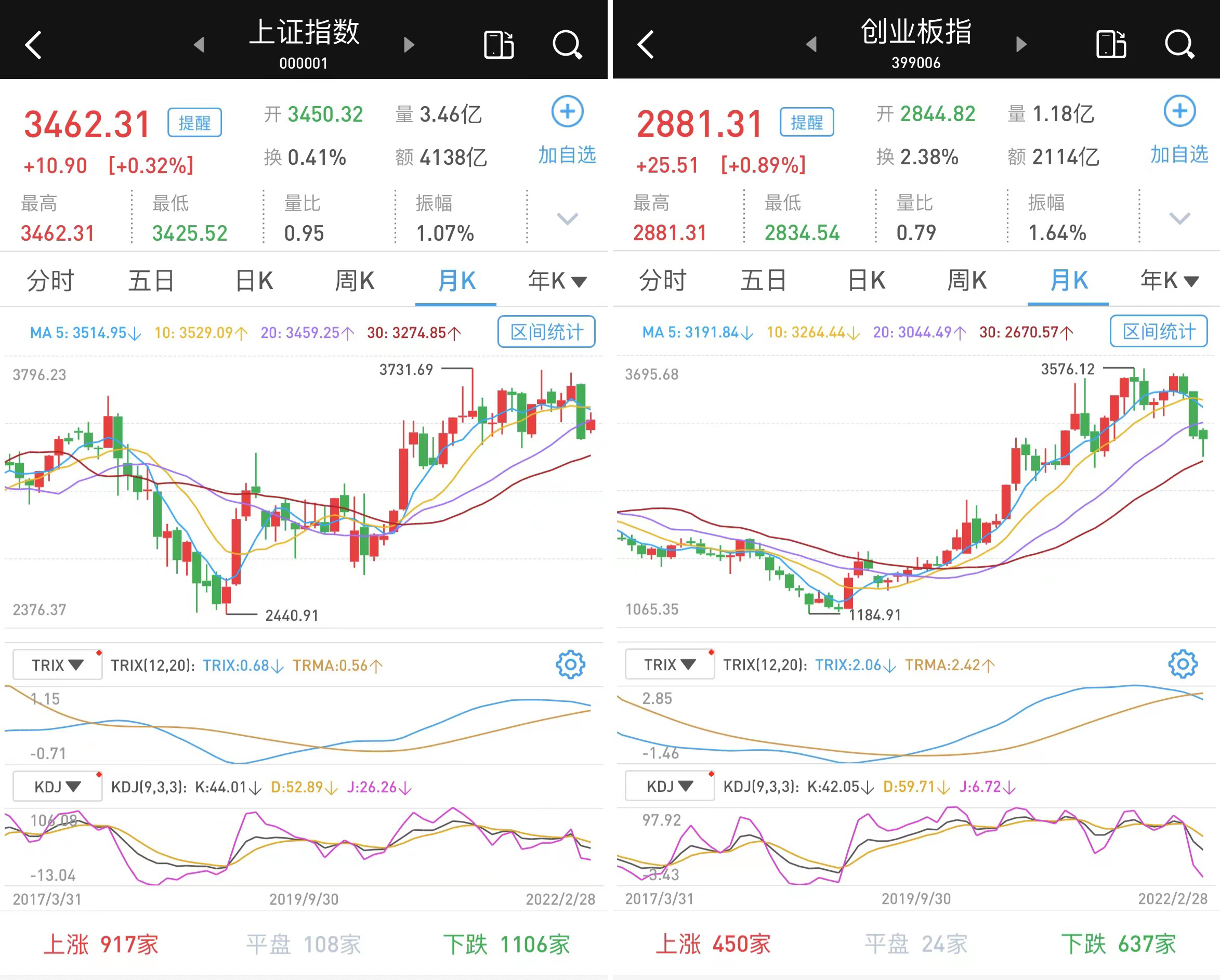Tap back arrow on 上证指数 screen
The width and height of the screenshot is (1220, 980).
point(34,45)
